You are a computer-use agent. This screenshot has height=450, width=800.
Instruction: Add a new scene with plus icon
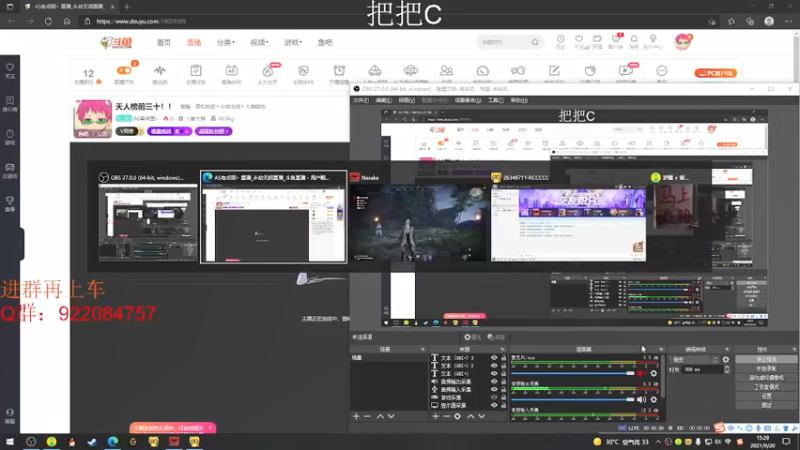tap(356, 416)
